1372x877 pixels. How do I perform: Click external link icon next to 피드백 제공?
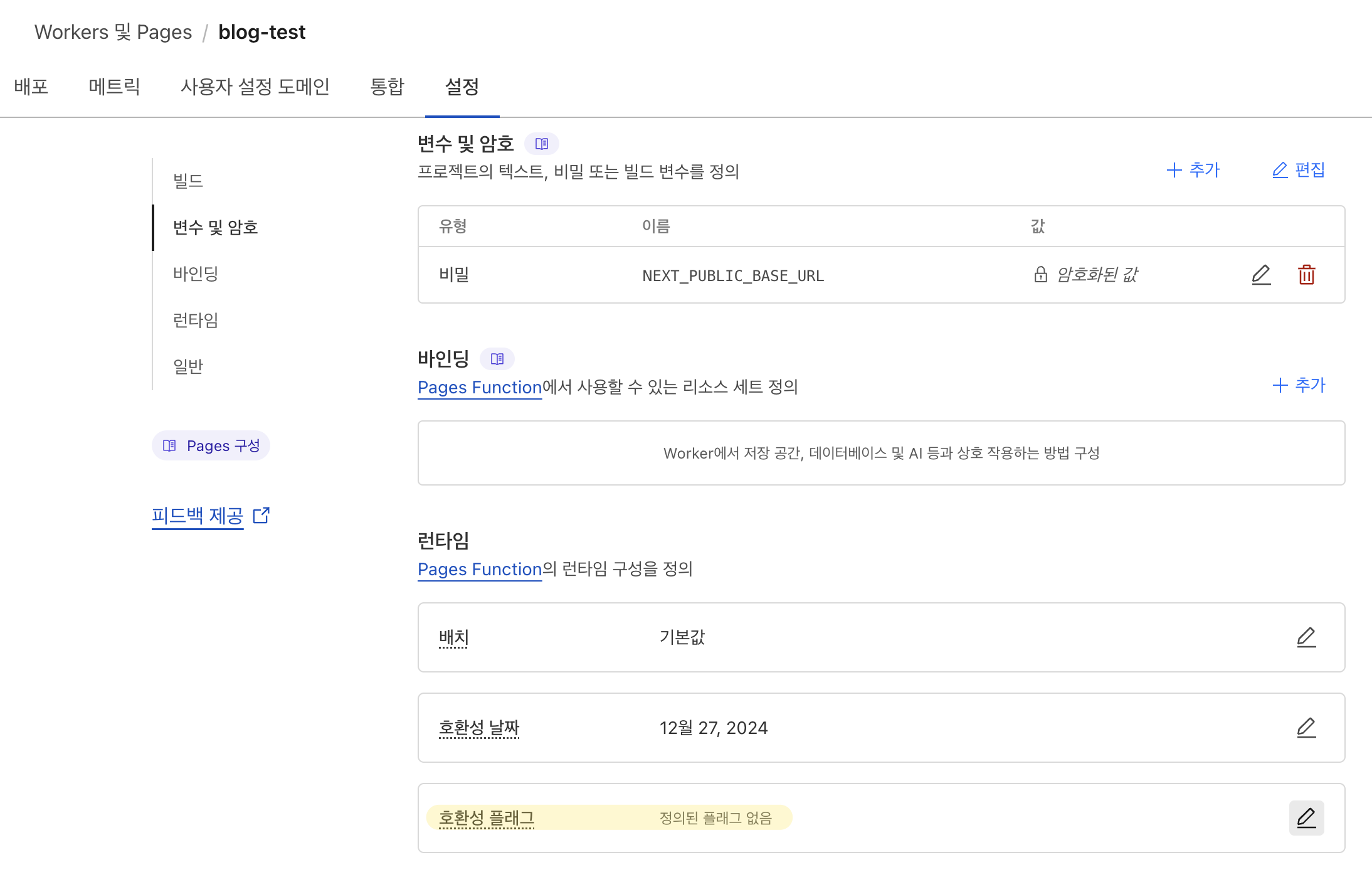(x=261, y=515)
